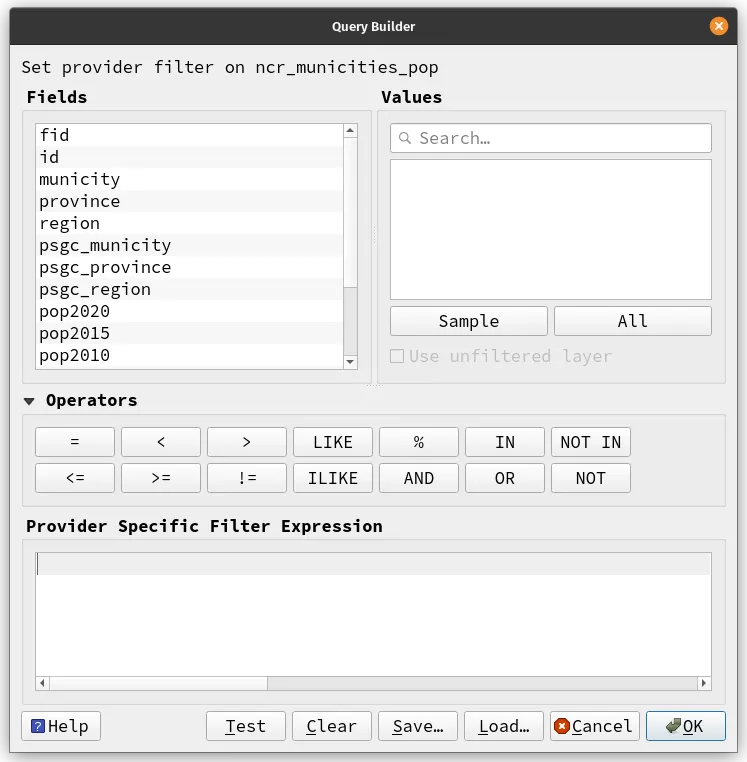Insert the not-equal operator
The image size is (747, 762).
pos(247,478)
